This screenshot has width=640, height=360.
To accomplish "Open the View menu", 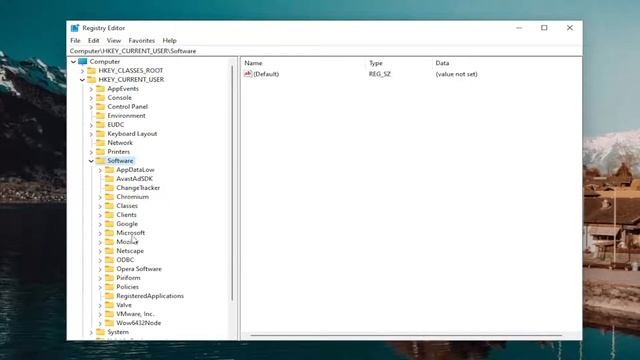I will coord(114,40).
